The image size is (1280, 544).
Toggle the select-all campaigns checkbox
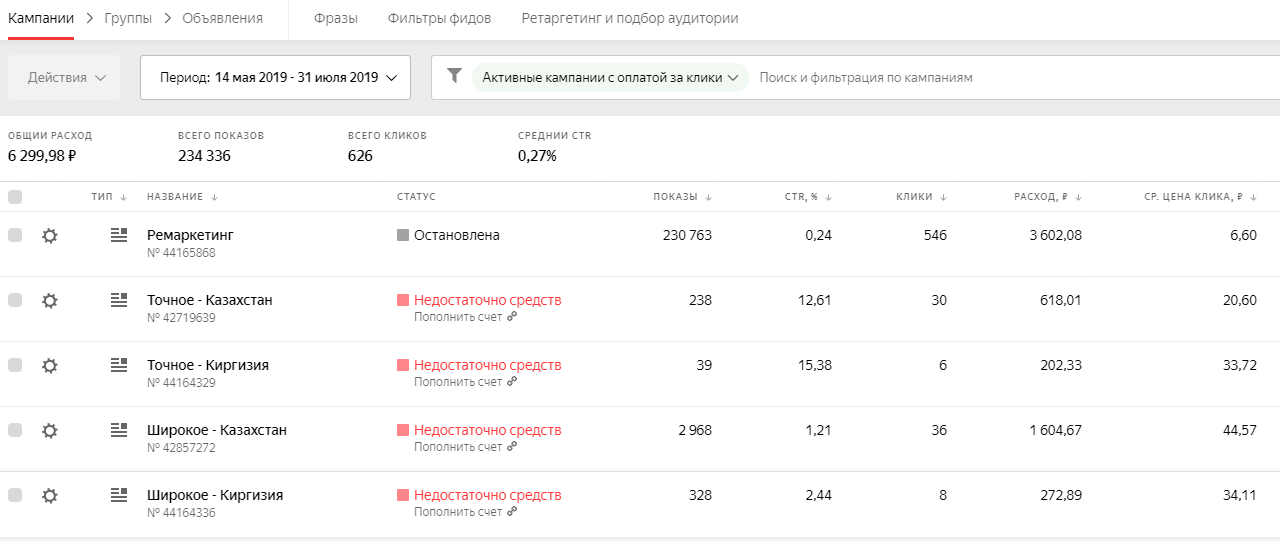[x=15, y=197]
